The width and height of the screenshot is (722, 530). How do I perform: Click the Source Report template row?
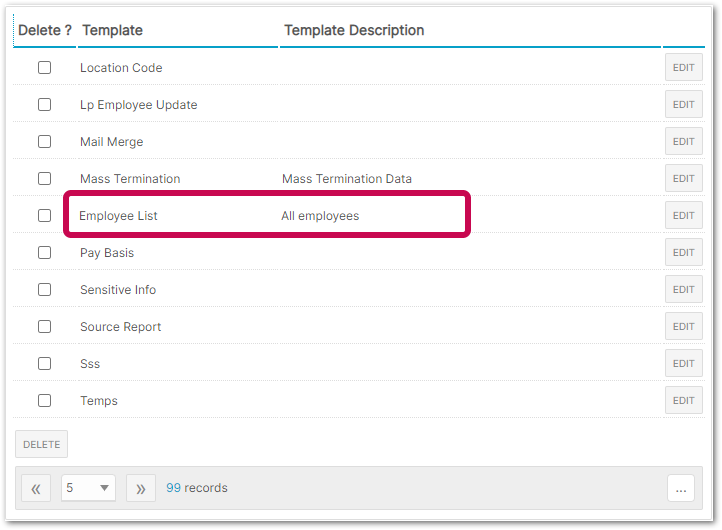click(120, 327)
